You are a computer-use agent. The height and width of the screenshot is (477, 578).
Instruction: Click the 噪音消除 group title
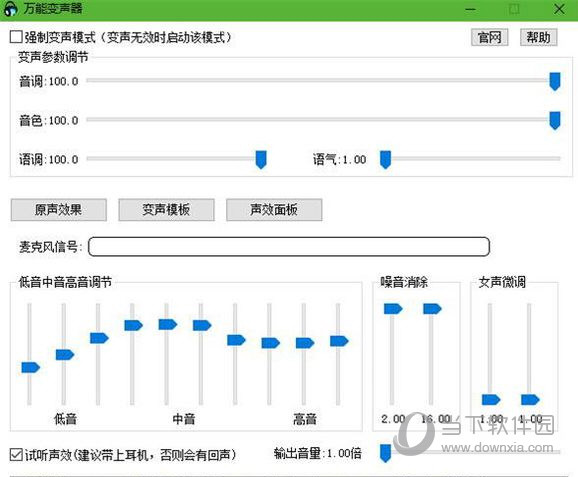click(x=404, y=282)
